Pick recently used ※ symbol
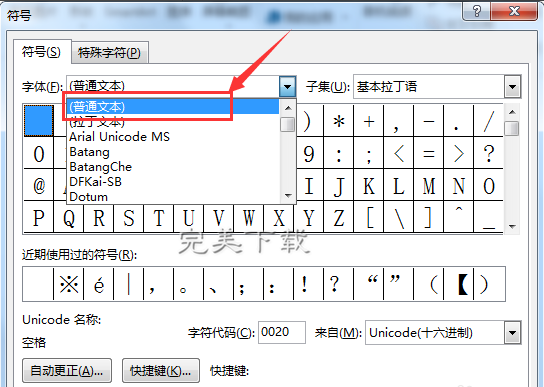This screenshot has width=544, height=387. click(69, 284)
